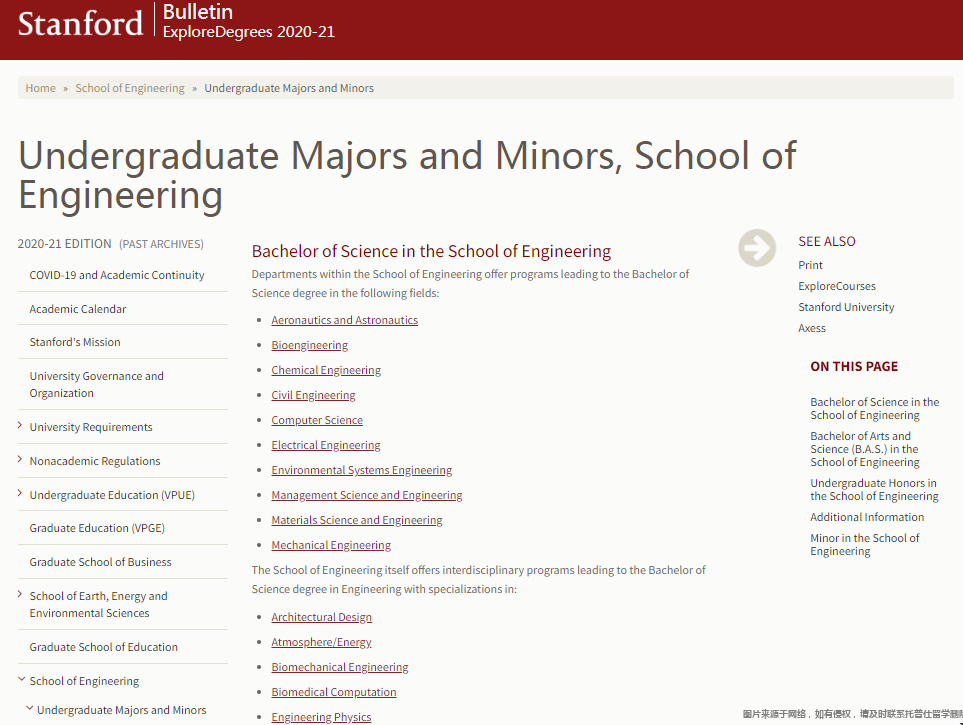Image resolution: width=963 pixels, height=725 pixels.
Task: Open Environmental Systems Engineering link
Action: click(x=362, y=470)
